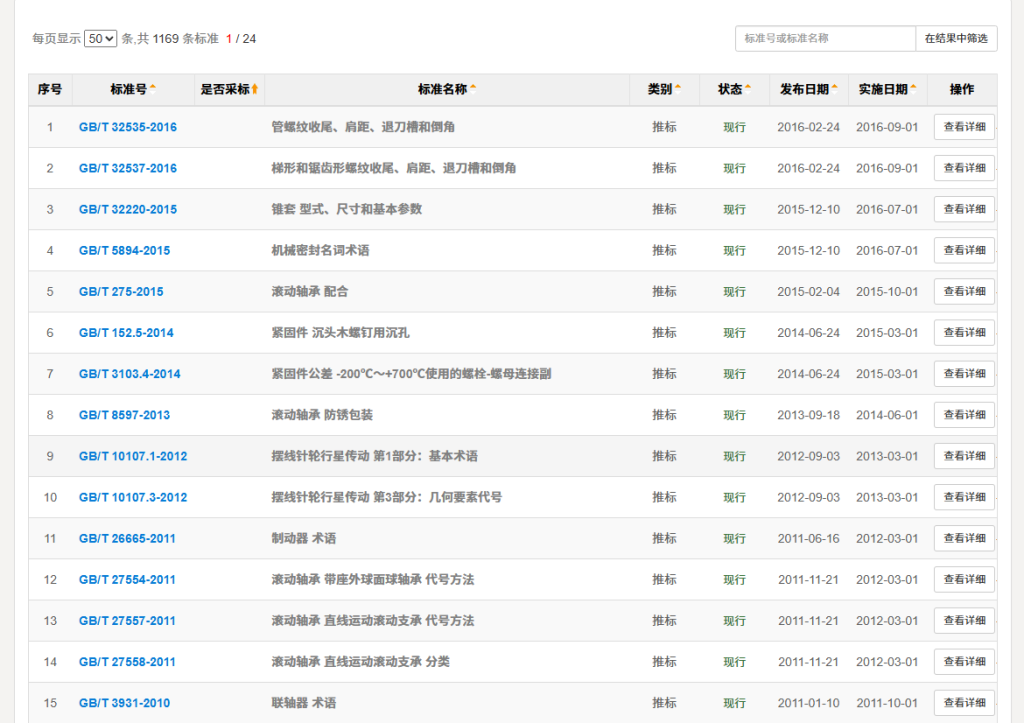Click the 标准号或标准名称 search field
This screenshot has height=723, width=1024.
point(825,39)
